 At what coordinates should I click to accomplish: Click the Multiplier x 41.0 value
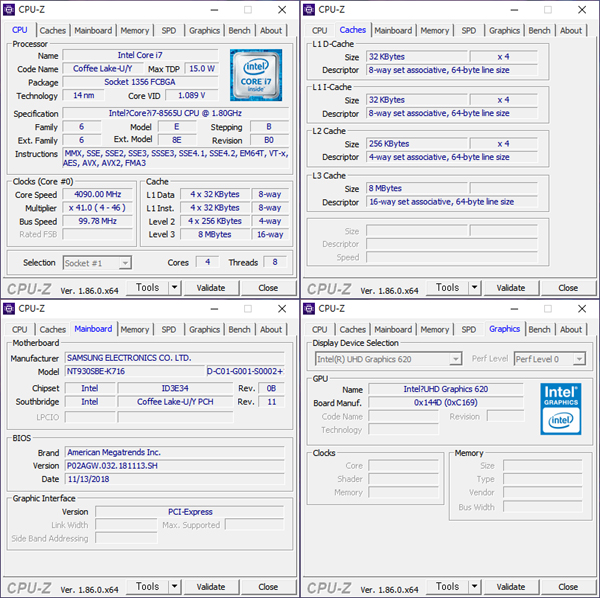tap(98, 208)
